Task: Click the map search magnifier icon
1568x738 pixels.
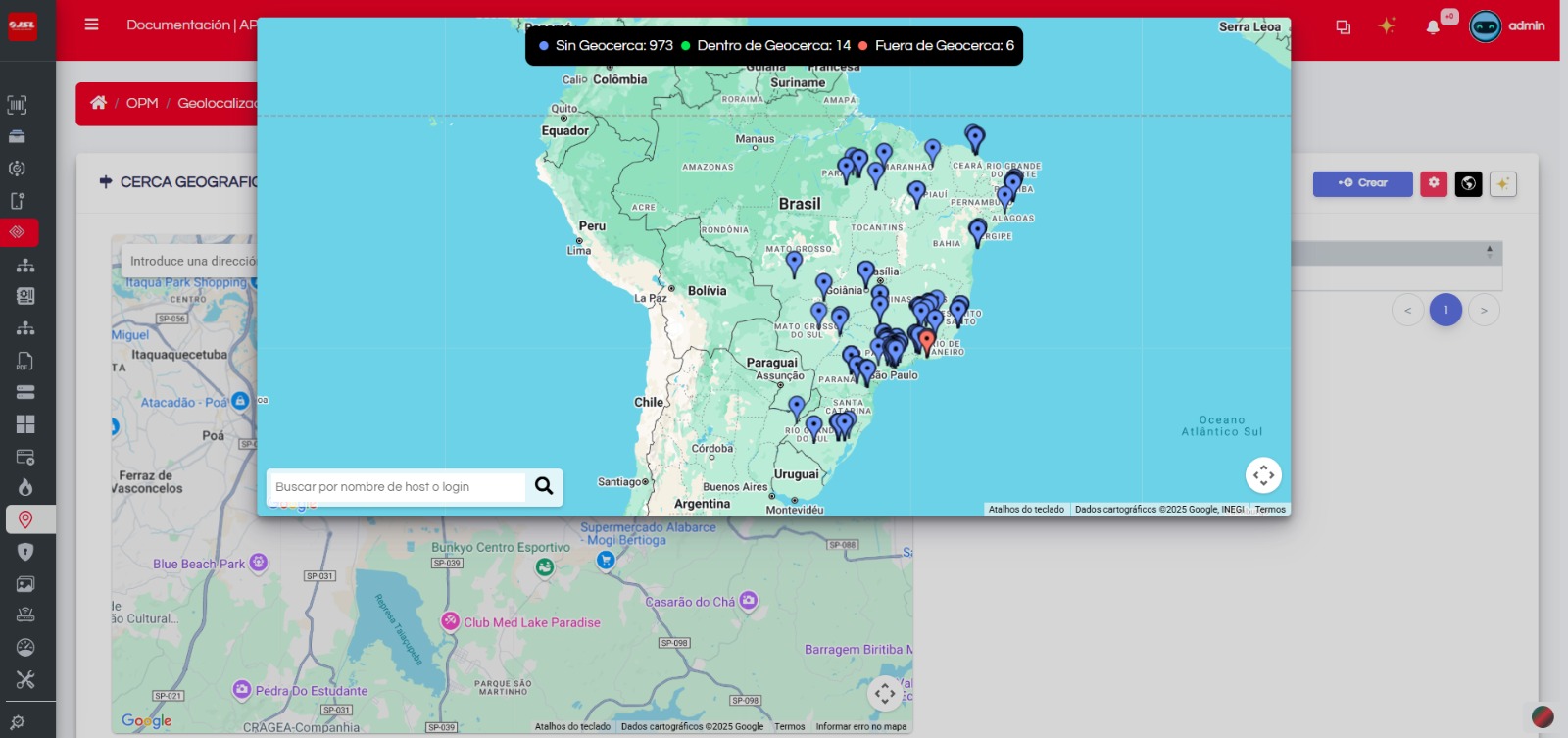Action: [x=544, y=486]
